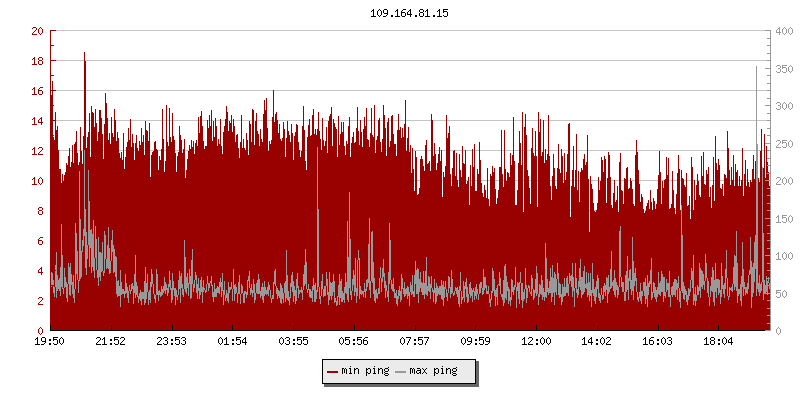Select the 18:04 time axis label
800x400 pixels.
click(718, 341)
